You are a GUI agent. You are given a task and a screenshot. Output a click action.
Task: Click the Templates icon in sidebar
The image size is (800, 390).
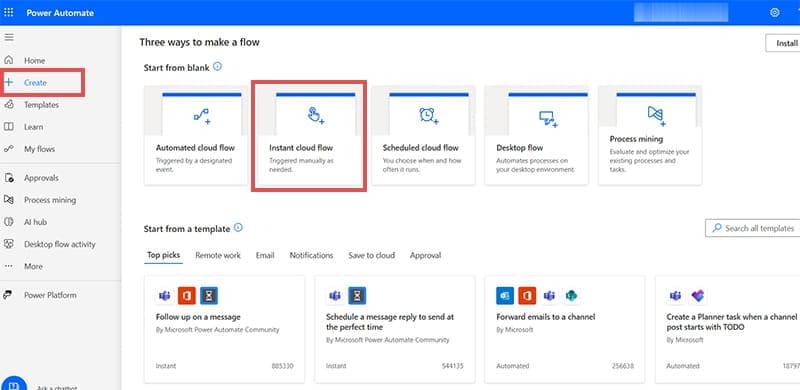point(9,105)
